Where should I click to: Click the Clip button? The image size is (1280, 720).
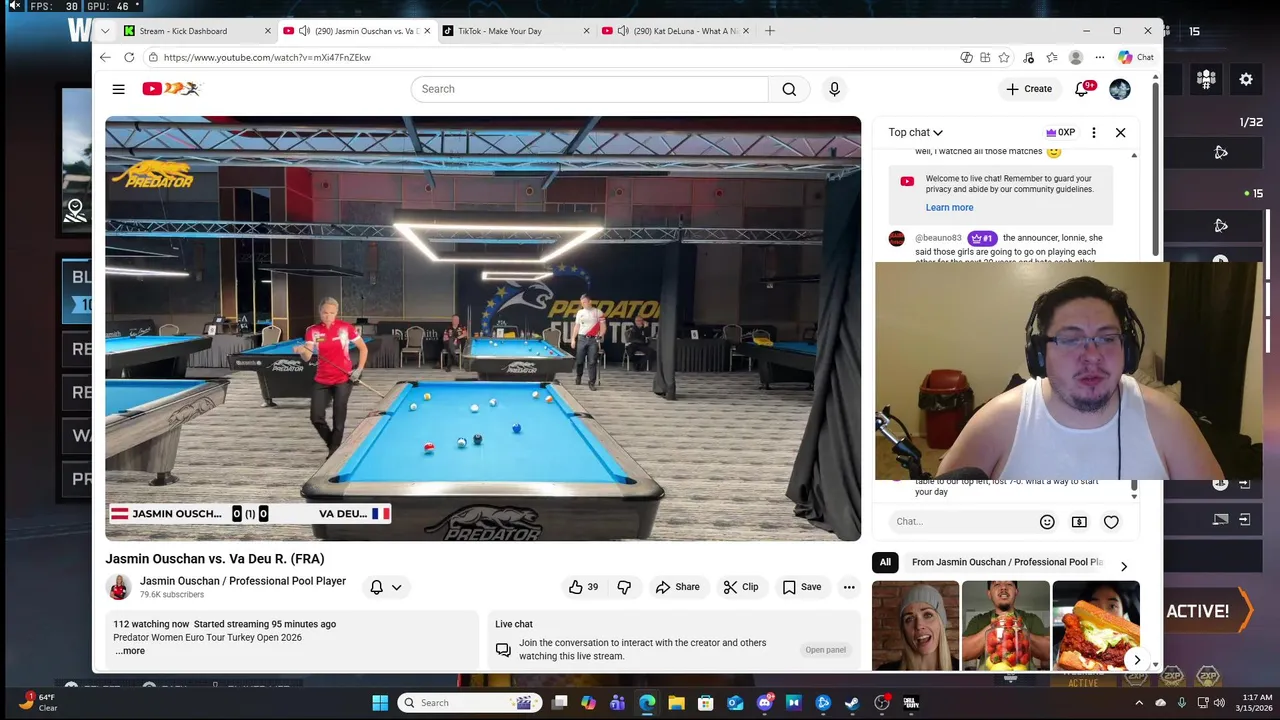741,587
